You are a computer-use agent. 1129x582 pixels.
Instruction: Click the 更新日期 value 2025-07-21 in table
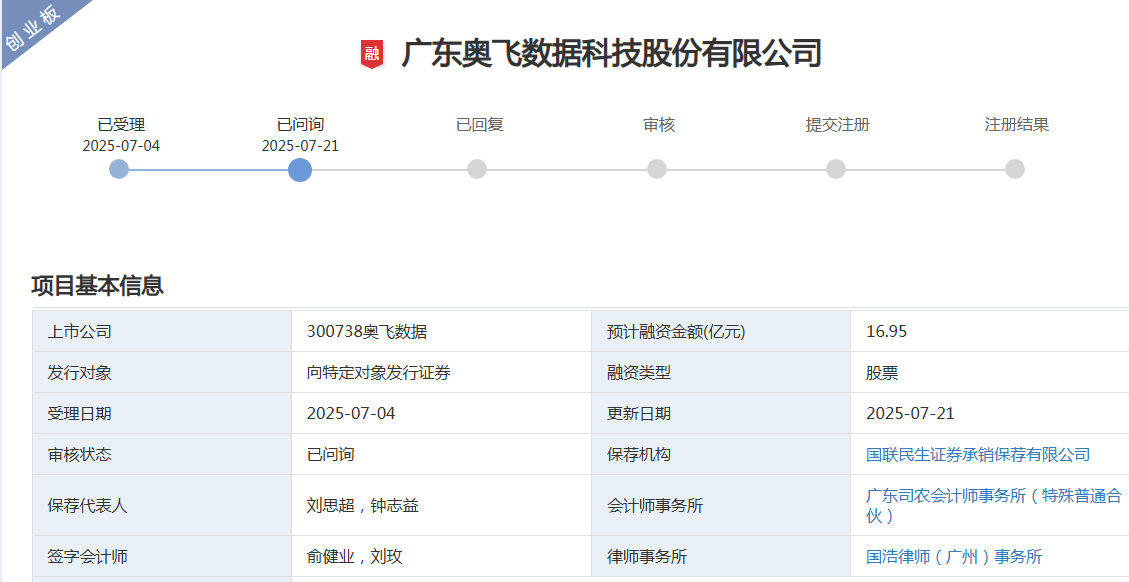(x=910, y=413)
